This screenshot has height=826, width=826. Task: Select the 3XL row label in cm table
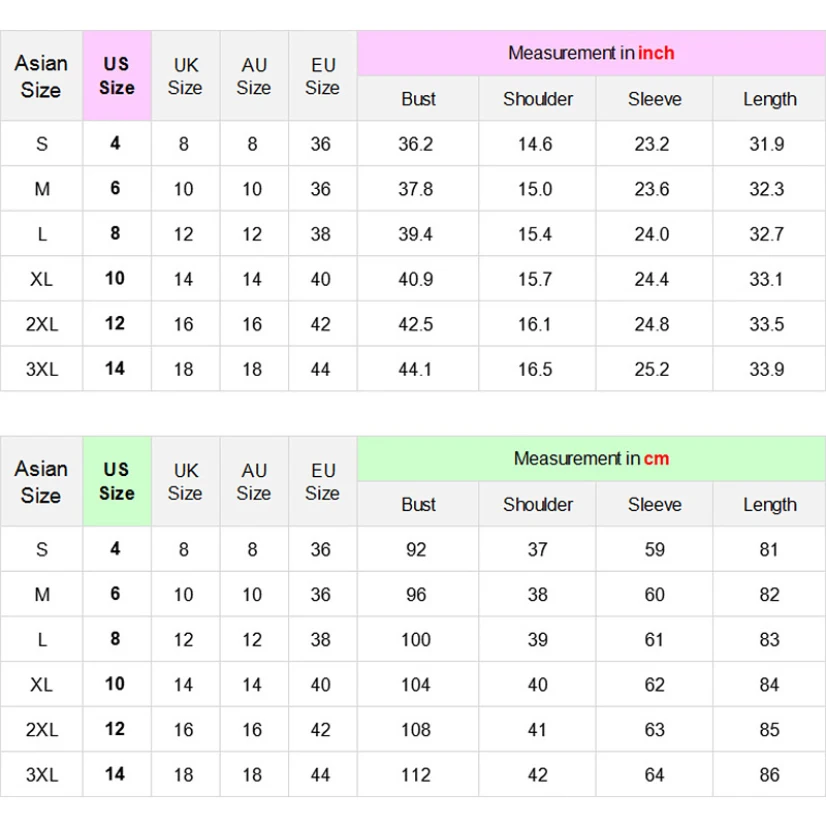tap(42, 774)
